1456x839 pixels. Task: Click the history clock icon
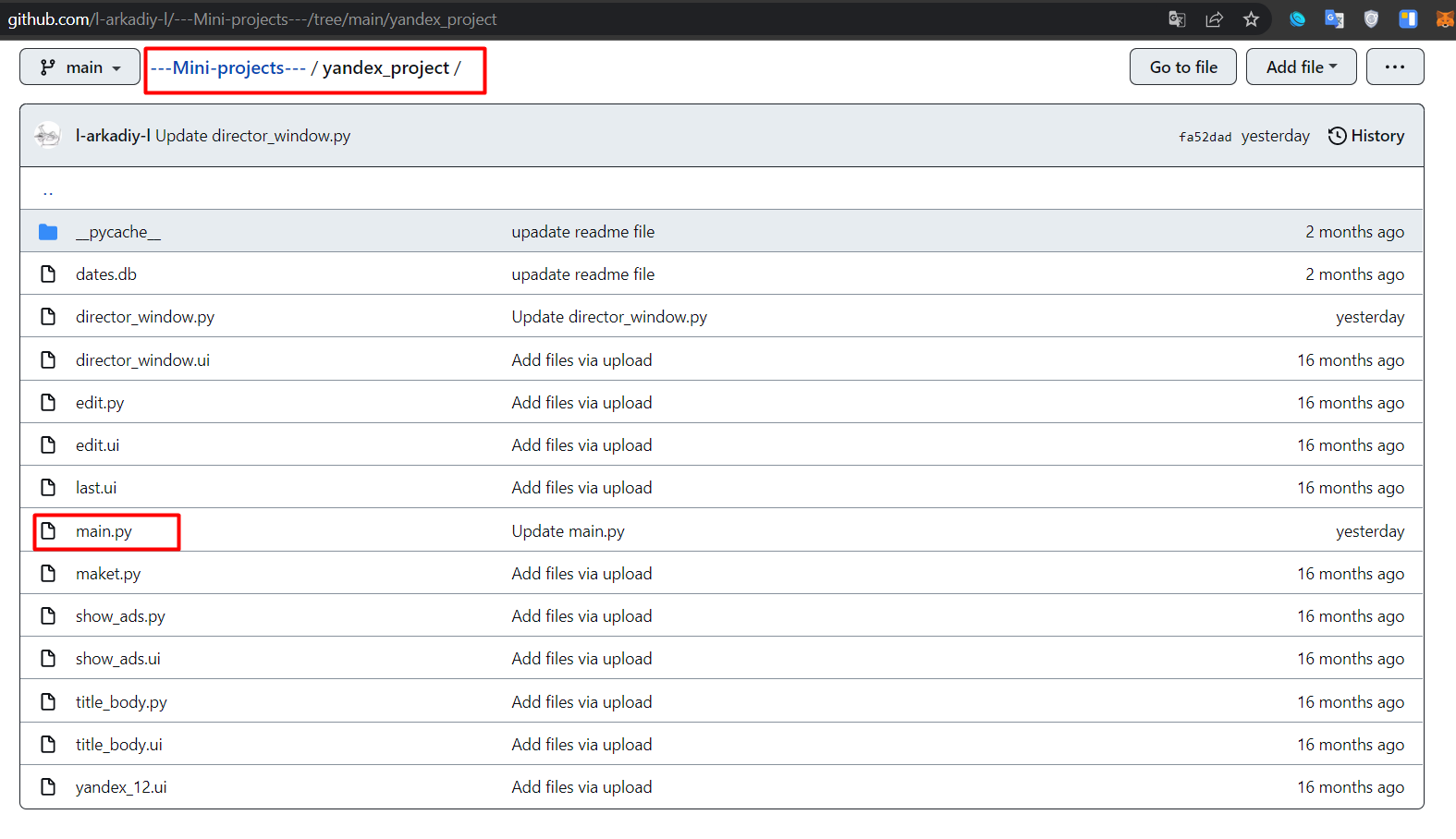[1337, 136]
